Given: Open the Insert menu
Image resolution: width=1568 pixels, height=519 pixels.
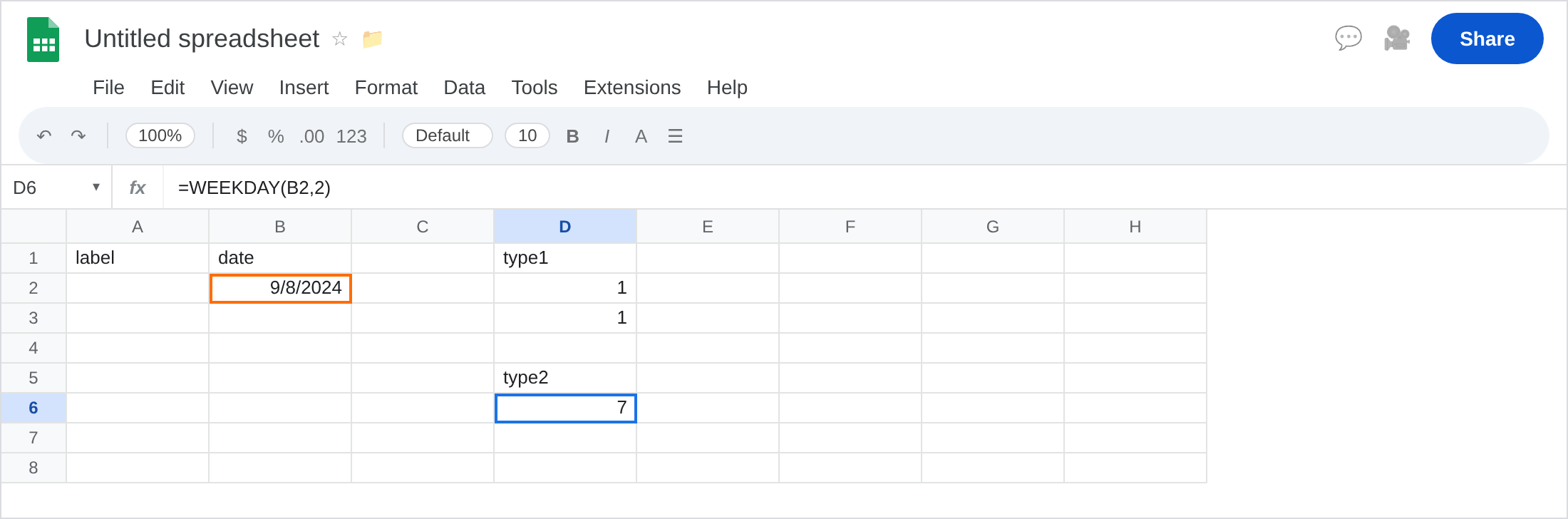Looking at the screenshot, I should point(304,87).
